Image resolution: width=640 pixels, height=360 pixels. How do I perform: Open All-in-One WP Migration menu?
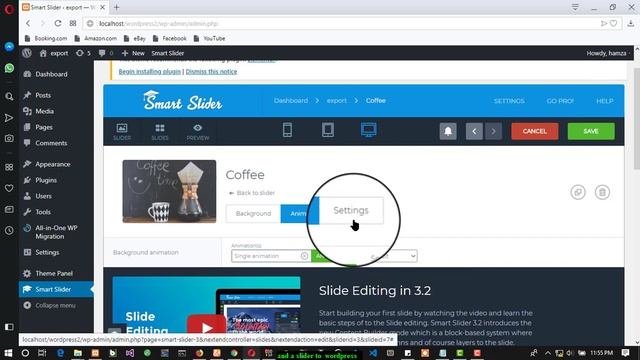pyautogui.click(x=56, y=232)
